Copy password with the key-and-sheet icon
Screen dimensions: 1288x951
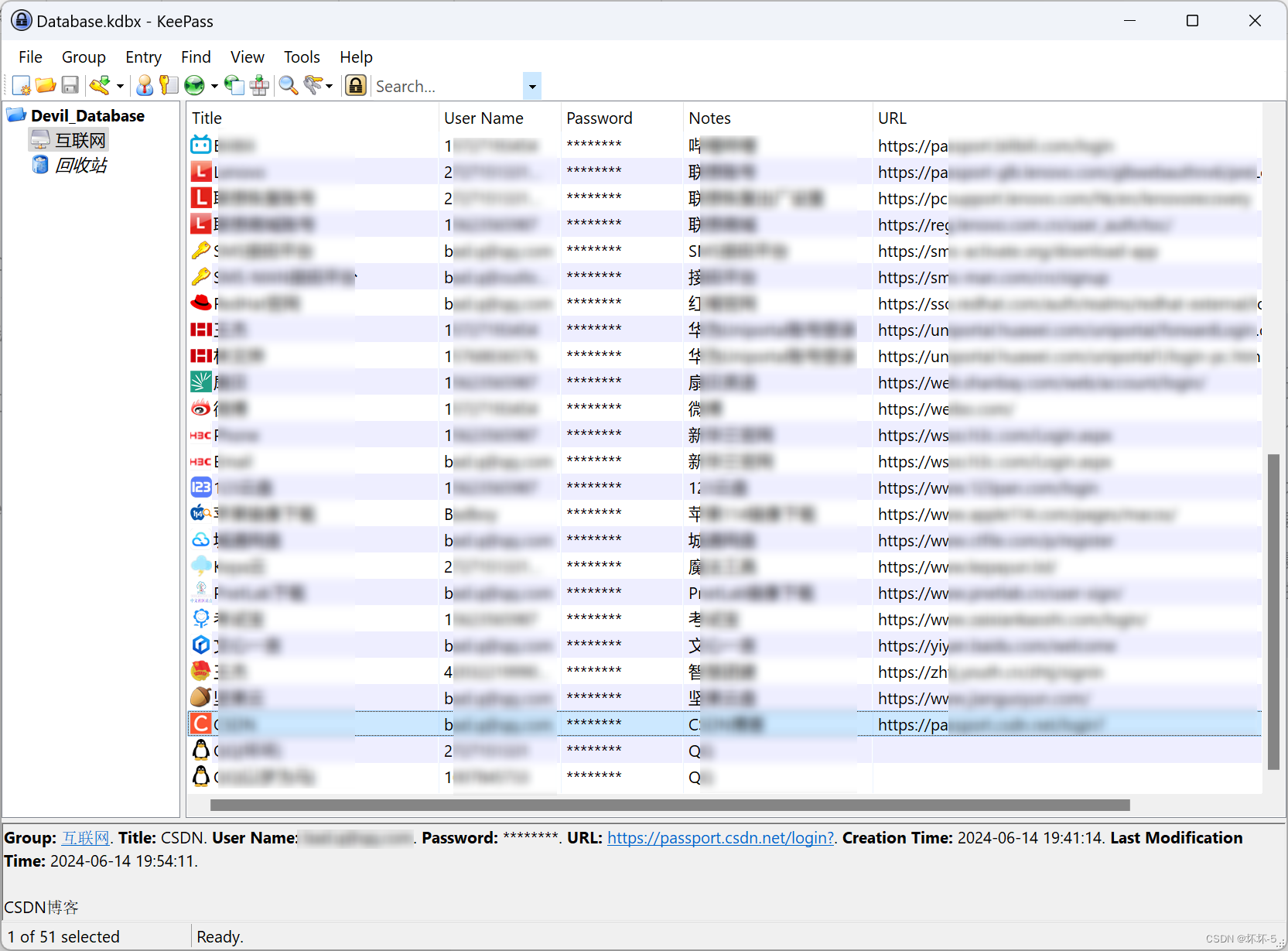pos(169,85)
